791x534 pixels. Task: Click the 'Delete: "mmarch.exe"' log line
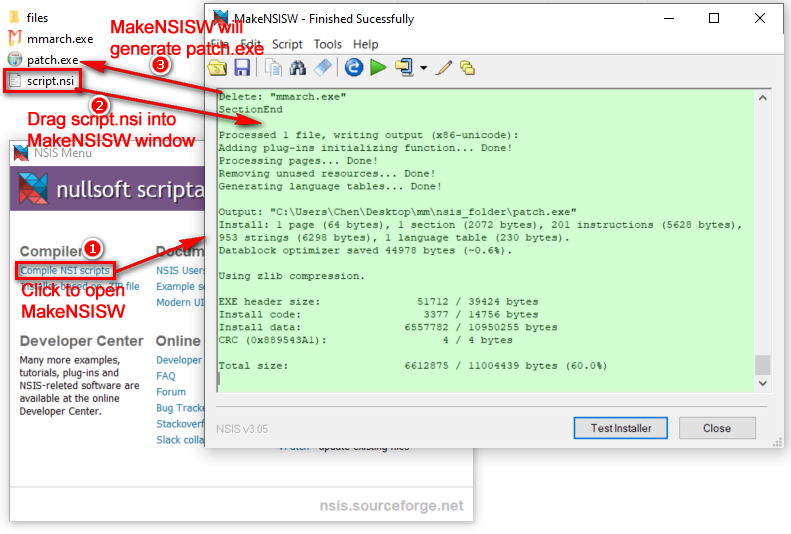coord(282,97)
